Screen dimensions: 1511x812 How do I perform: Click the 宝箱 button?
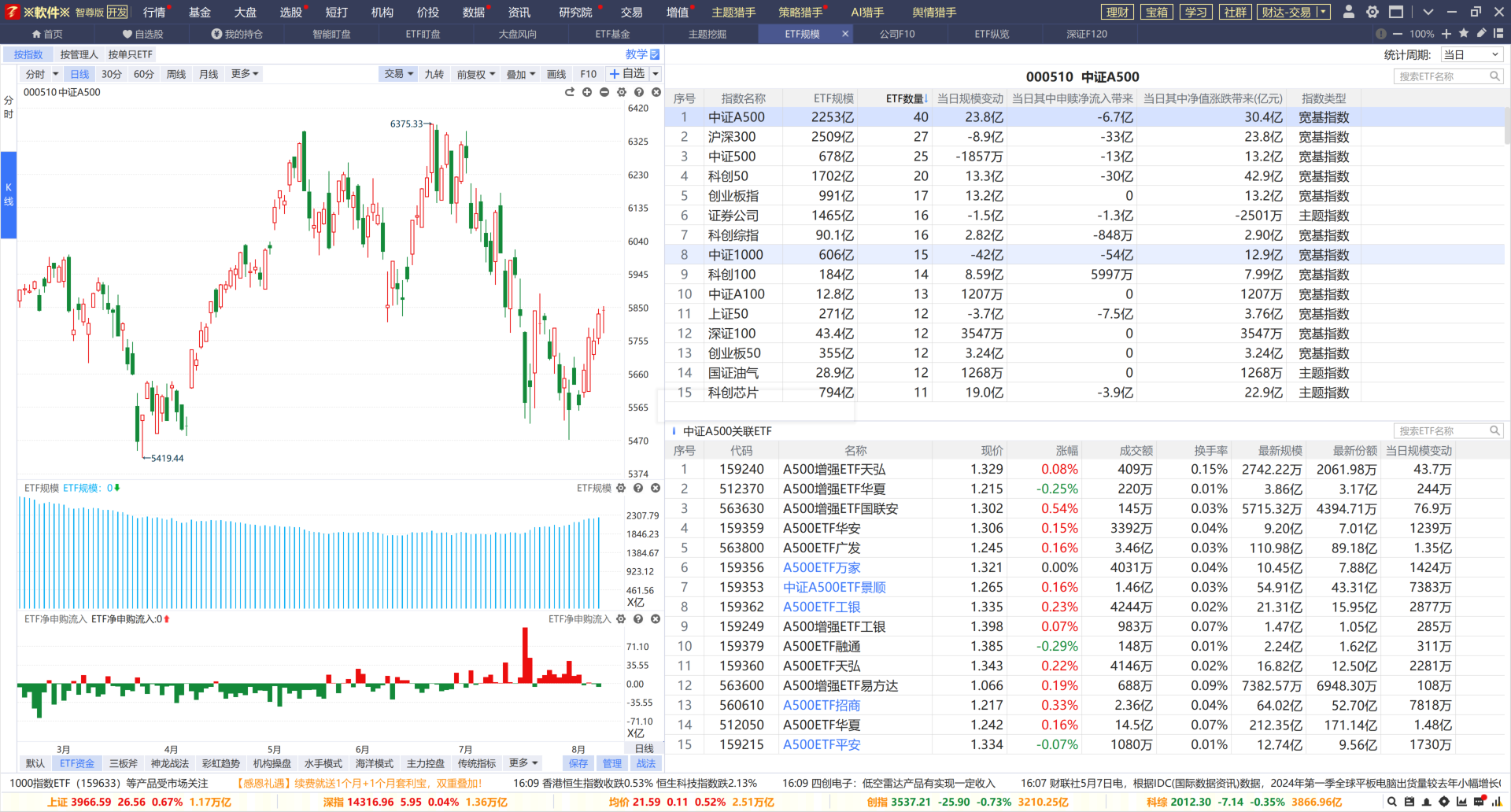coord(1157,12)
